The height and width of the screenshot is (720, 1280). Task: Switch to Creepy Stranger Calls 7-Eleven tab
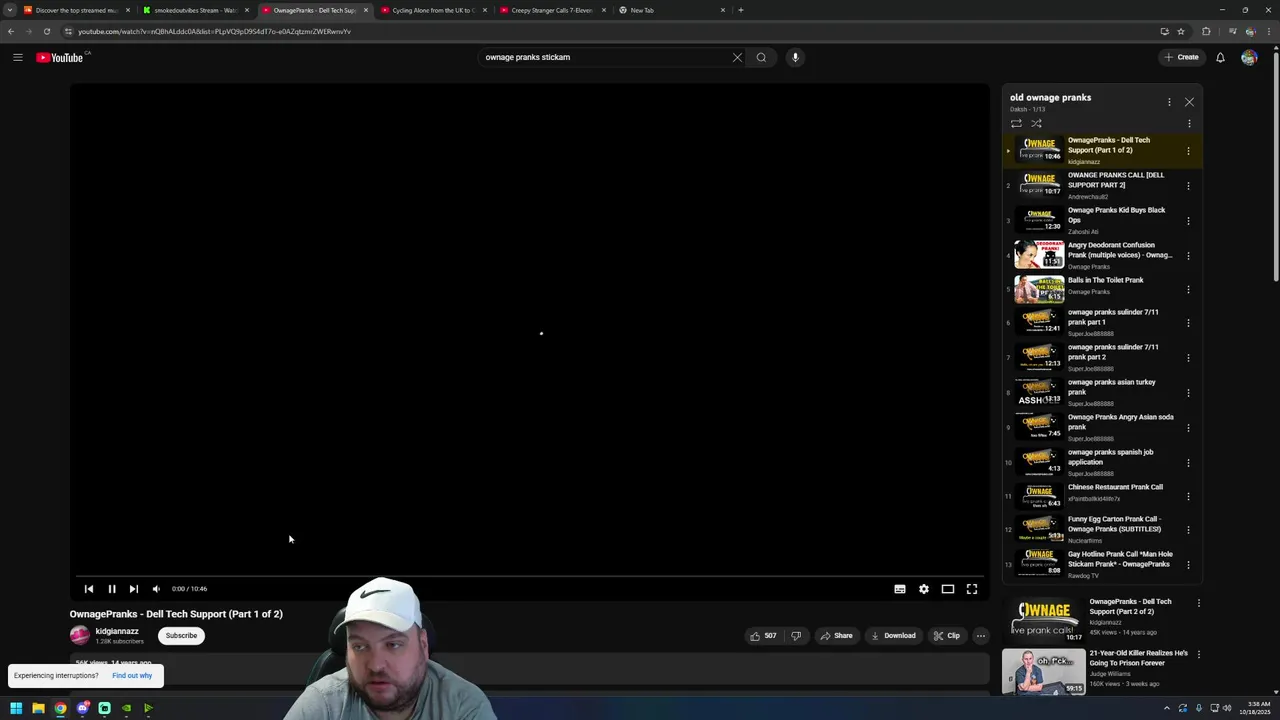[x=551, y=10]
